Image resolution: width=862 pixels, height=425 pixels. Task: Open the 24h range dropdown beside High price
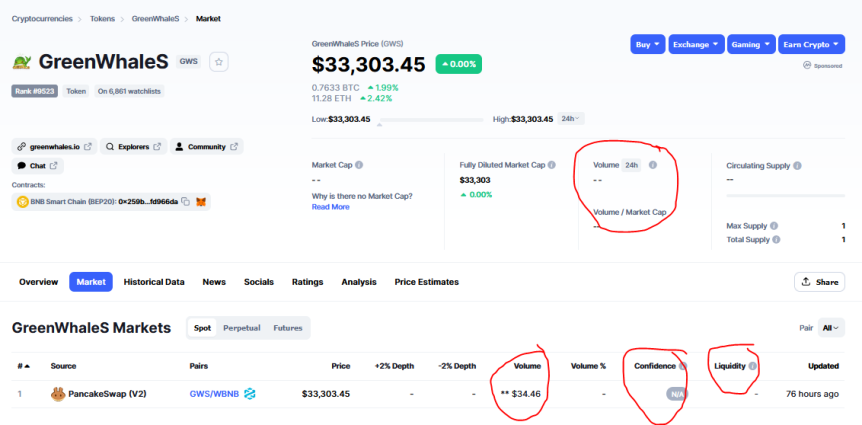[x=571, y=119]
